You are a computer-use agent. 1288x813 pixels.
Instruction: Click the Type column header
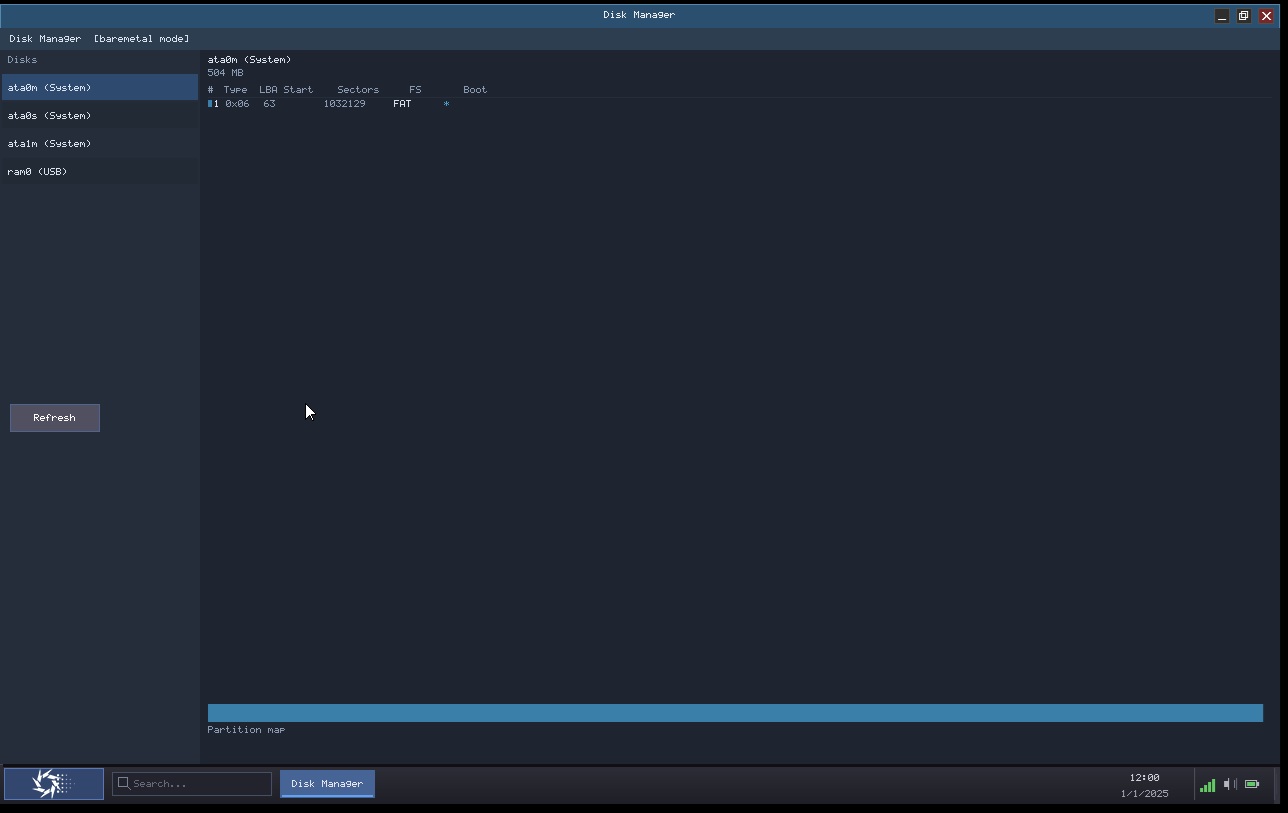click(x=235, y=90)
